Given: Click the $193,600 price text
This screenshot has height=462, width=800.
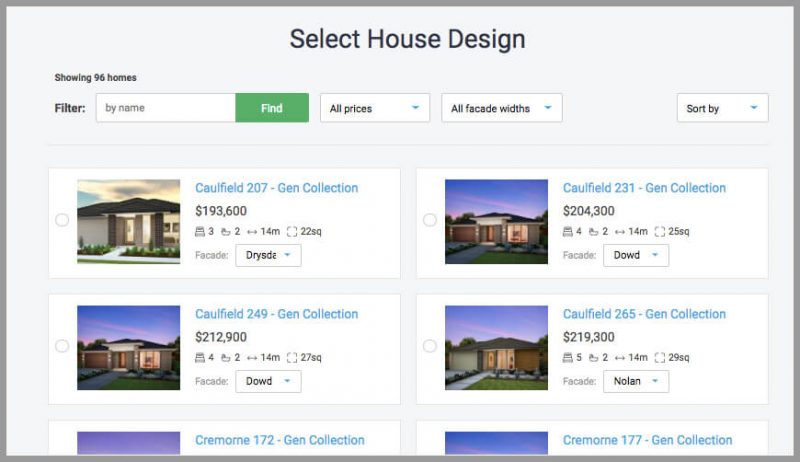Looking at the screenshot, I should point(221,211).
